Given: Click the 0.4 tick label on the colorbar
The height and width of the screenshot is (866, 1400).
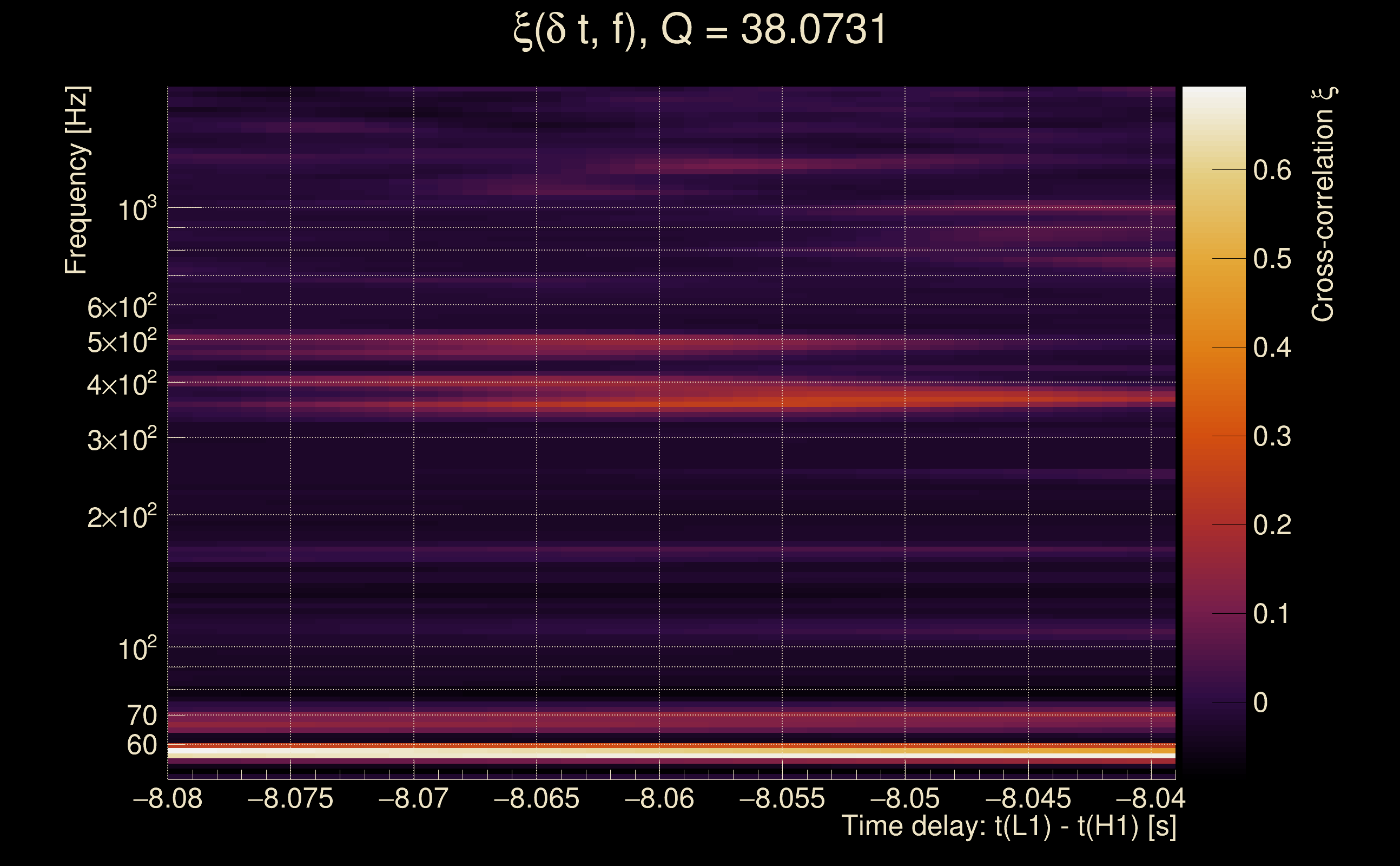Looking at the screenshot, I should [1272, 347].
